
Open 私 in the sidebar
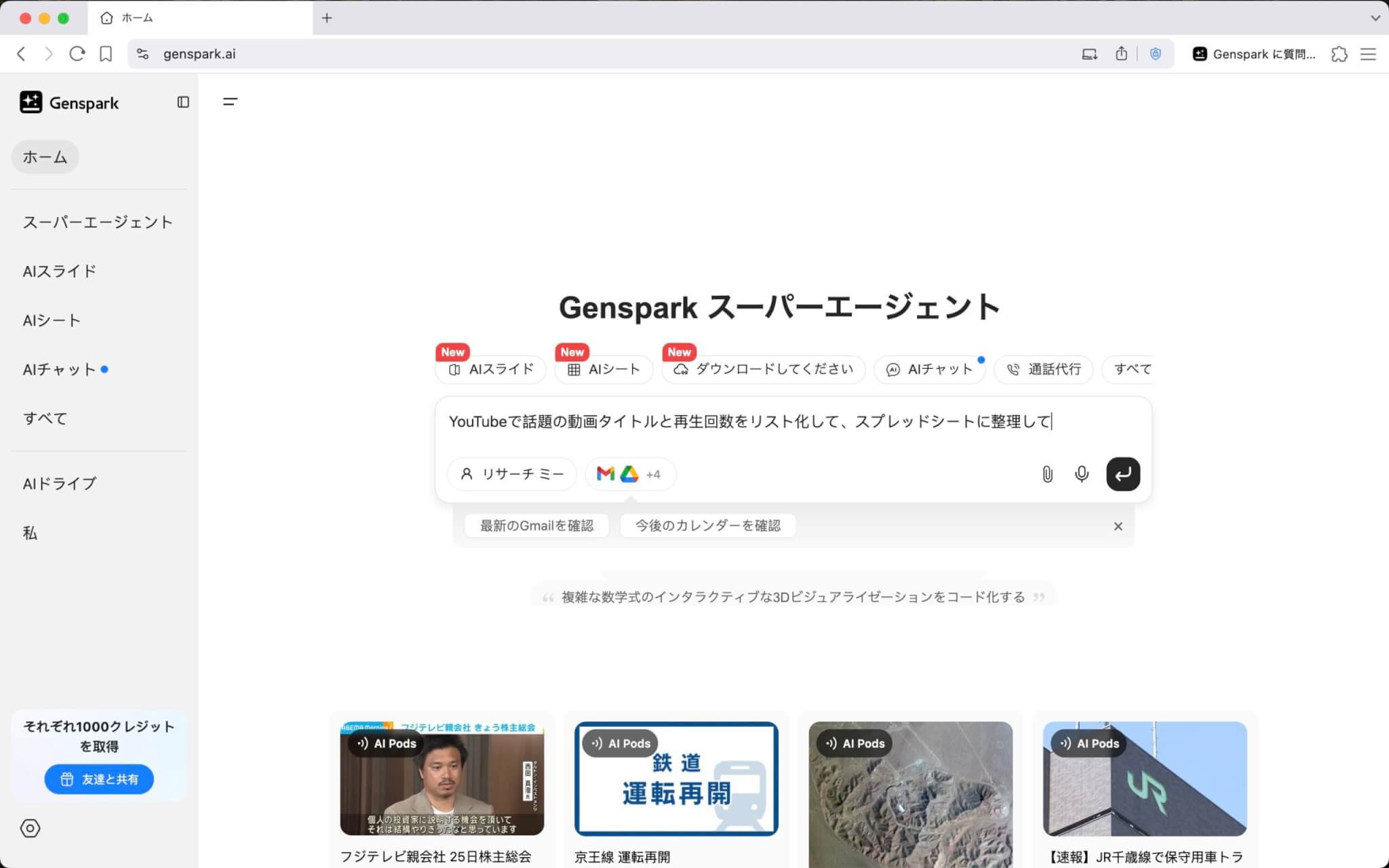pyautogui.click(x=30, y=533)
